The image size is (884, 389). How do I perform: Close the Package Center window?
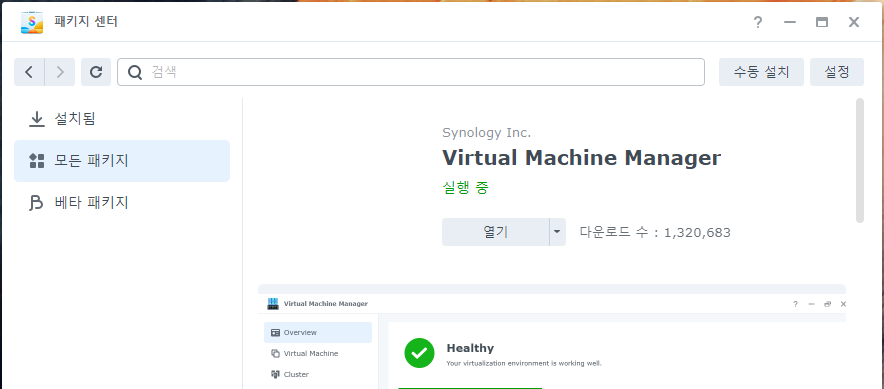(x=854, y=23)
